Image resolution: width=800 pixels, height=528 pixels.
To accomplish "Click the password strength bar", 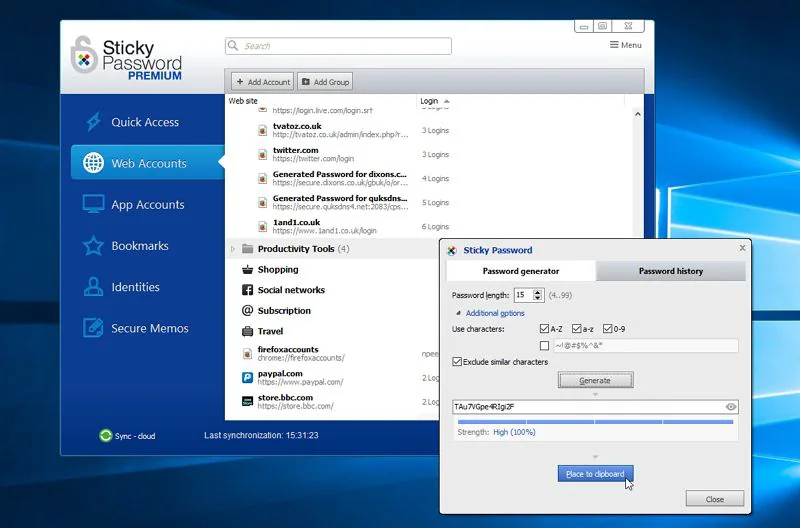I will tap(595, 422).
